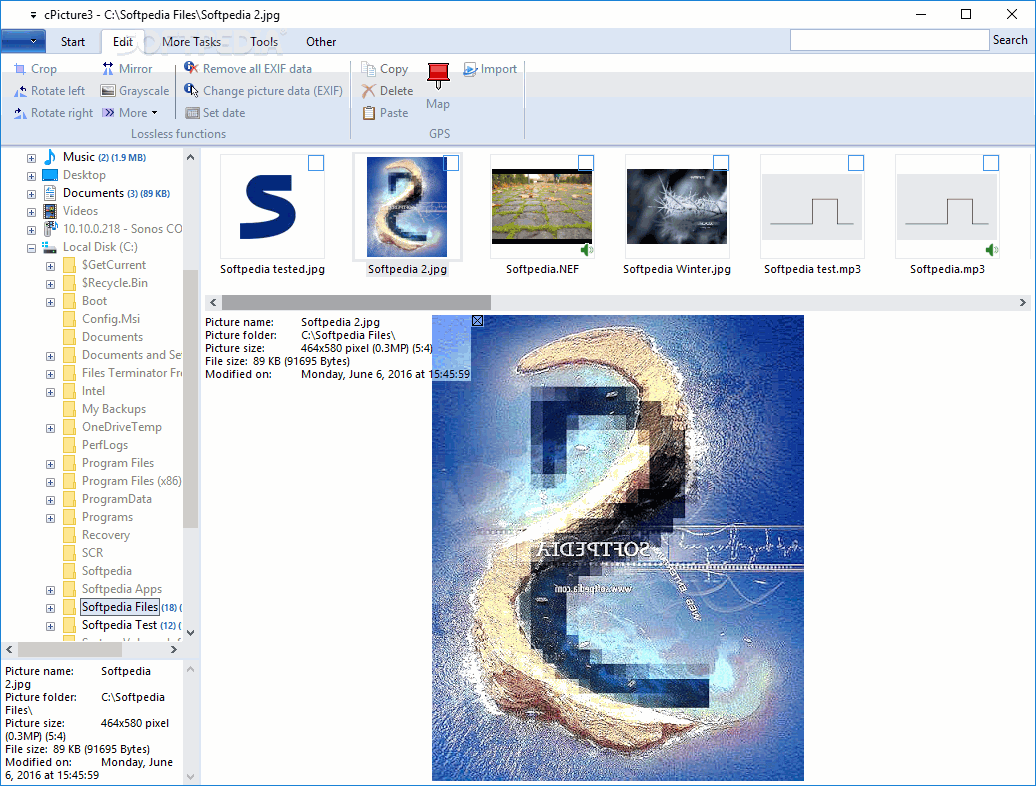Expand the Music folder node
The height and width of the screenshot is (786, 1036).
31,159
